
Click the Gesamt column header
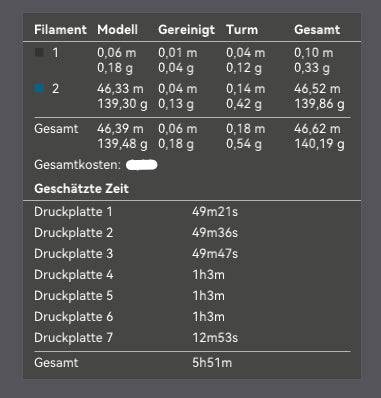coord(317,29)
